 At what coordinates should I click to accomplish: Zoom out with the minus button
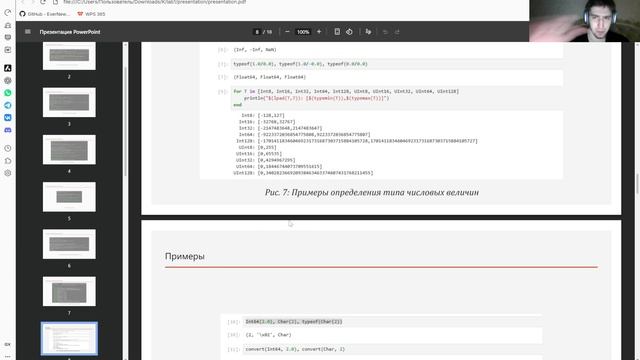pos(287,31)
